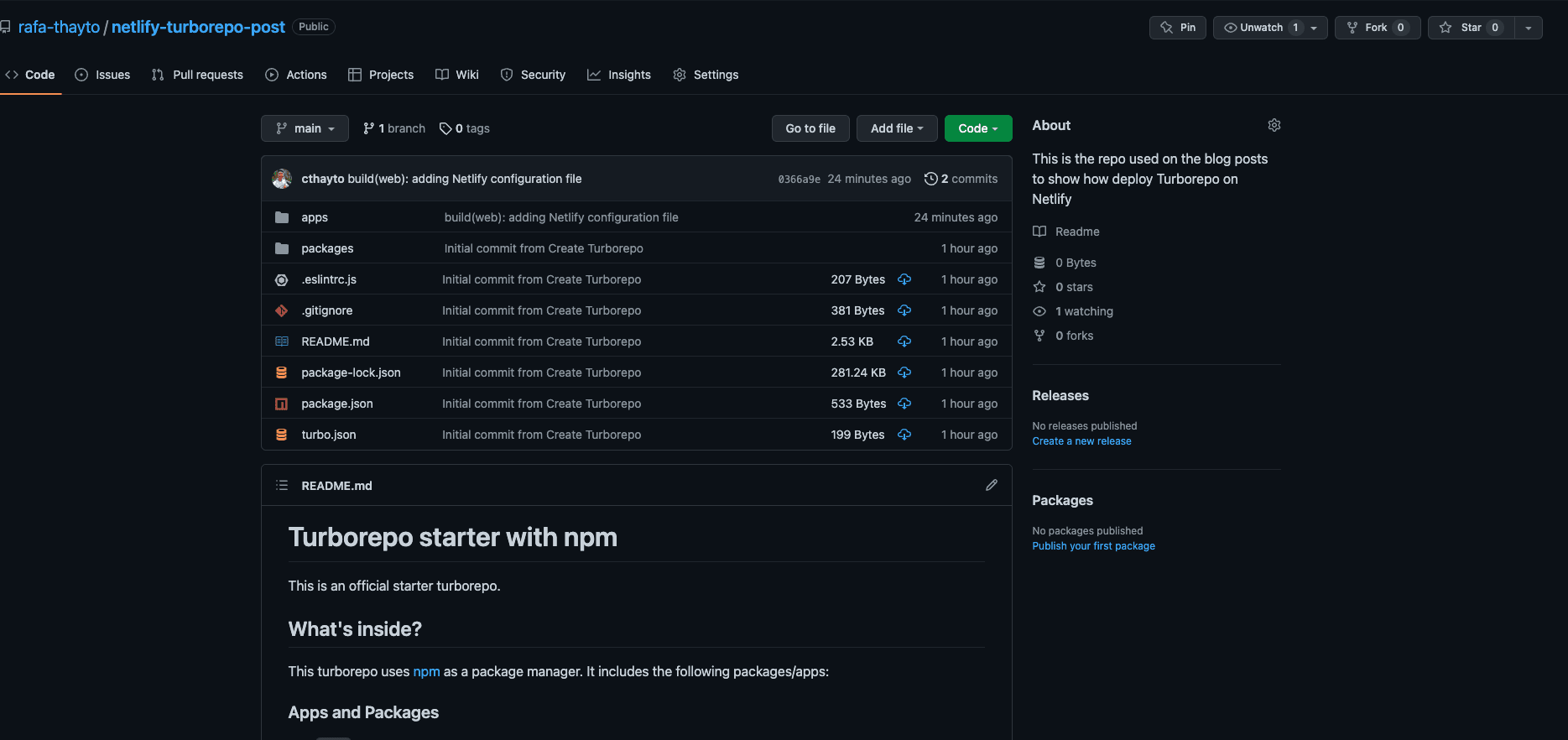This screenshot has width=1568, height=740.
Task: Edit README.md with the pencil icon
Action: pos(991,485)
